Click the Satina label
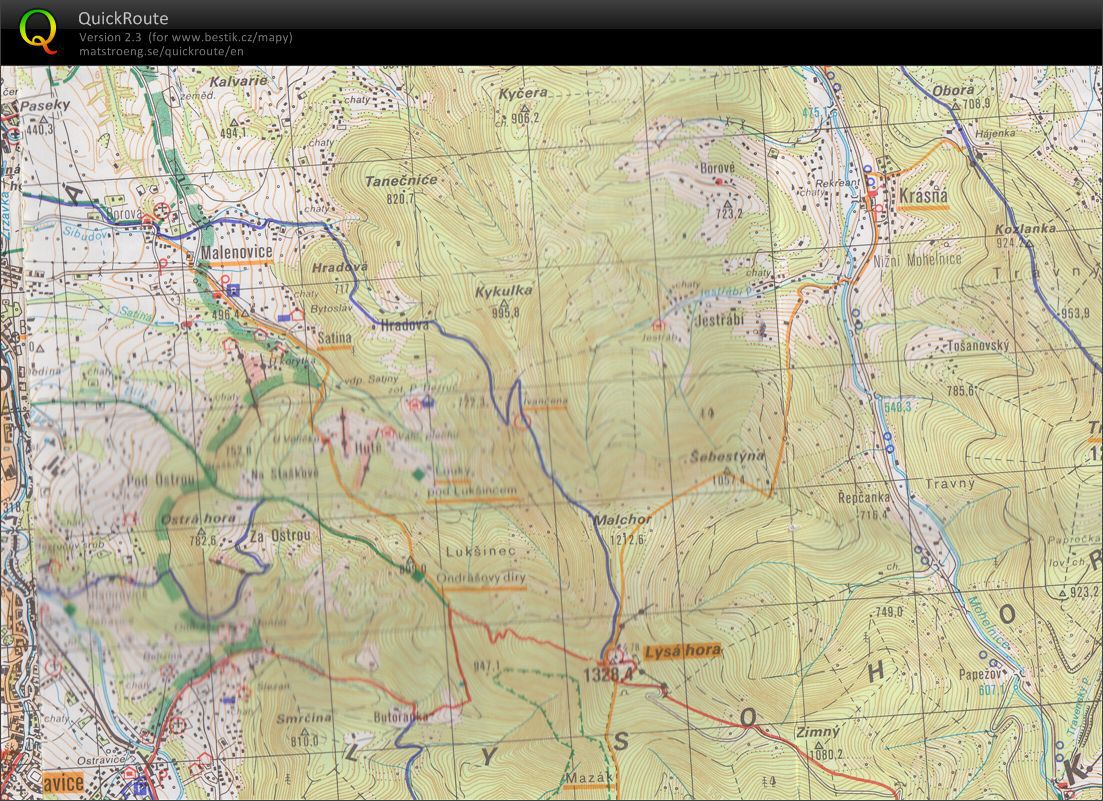The image size is (1103, 801). coord(334,338)
